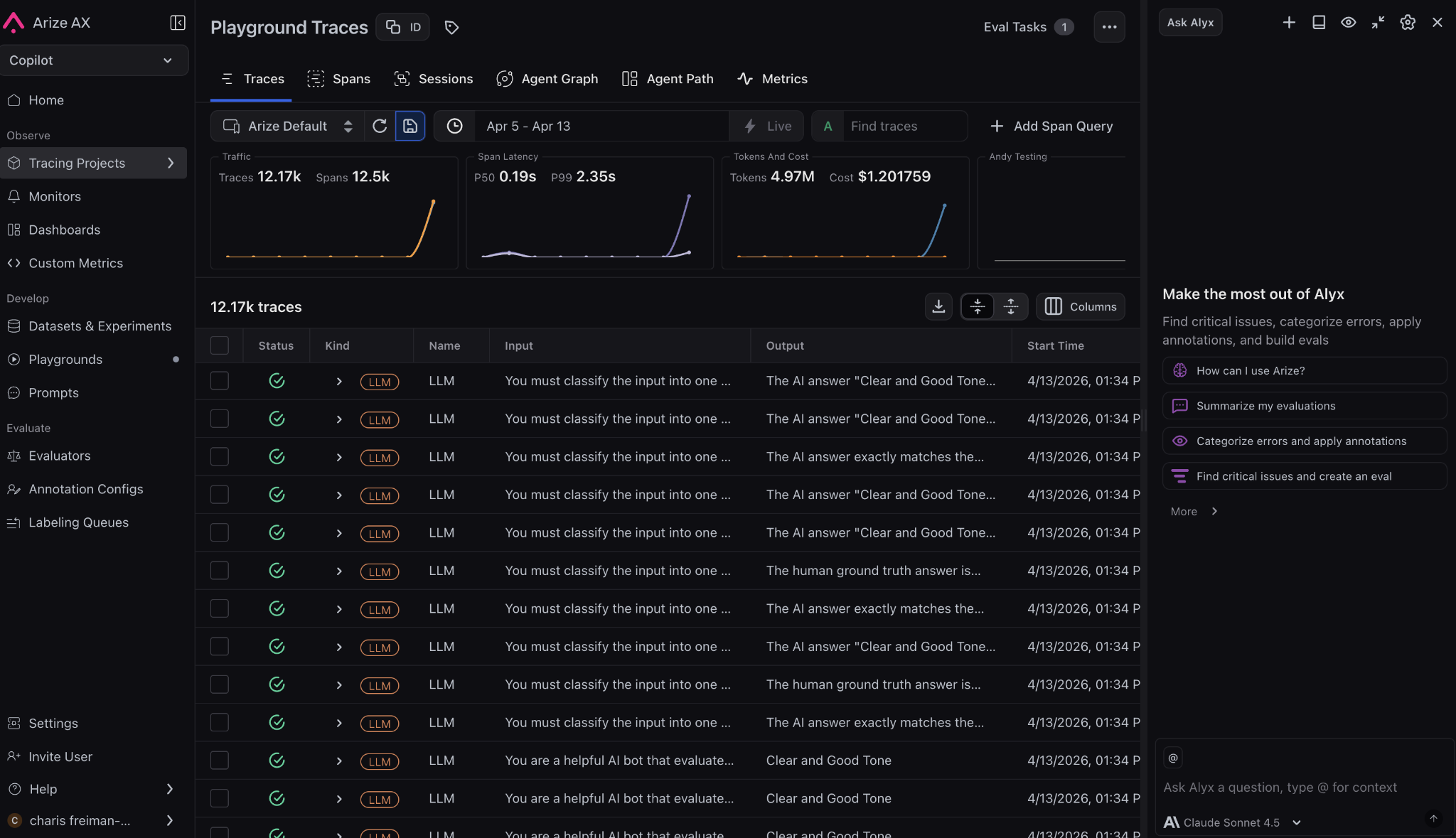
Task: Switch to the Spans tab
Action: [338, 79]
